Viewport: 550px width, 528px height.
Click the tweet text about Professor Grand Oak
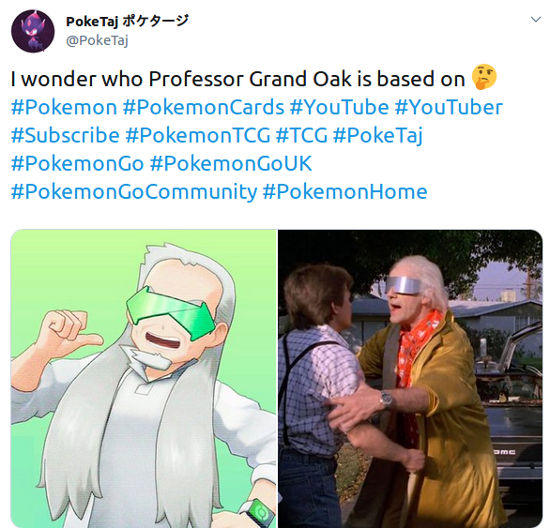click(238, 79)
